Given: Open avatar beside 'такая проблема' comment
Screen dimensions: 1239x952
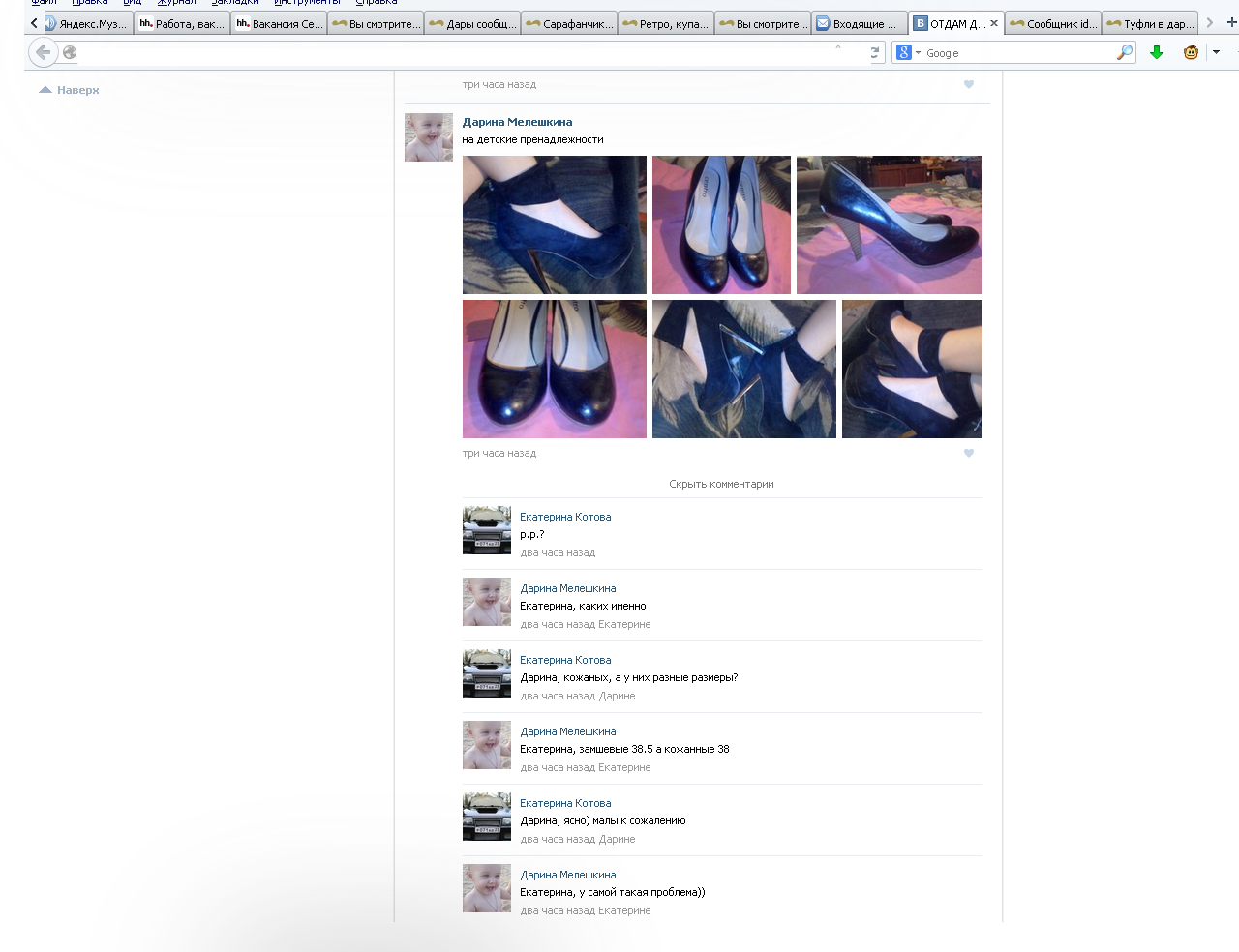Looking at the screenshot, I should click(487, 888).
